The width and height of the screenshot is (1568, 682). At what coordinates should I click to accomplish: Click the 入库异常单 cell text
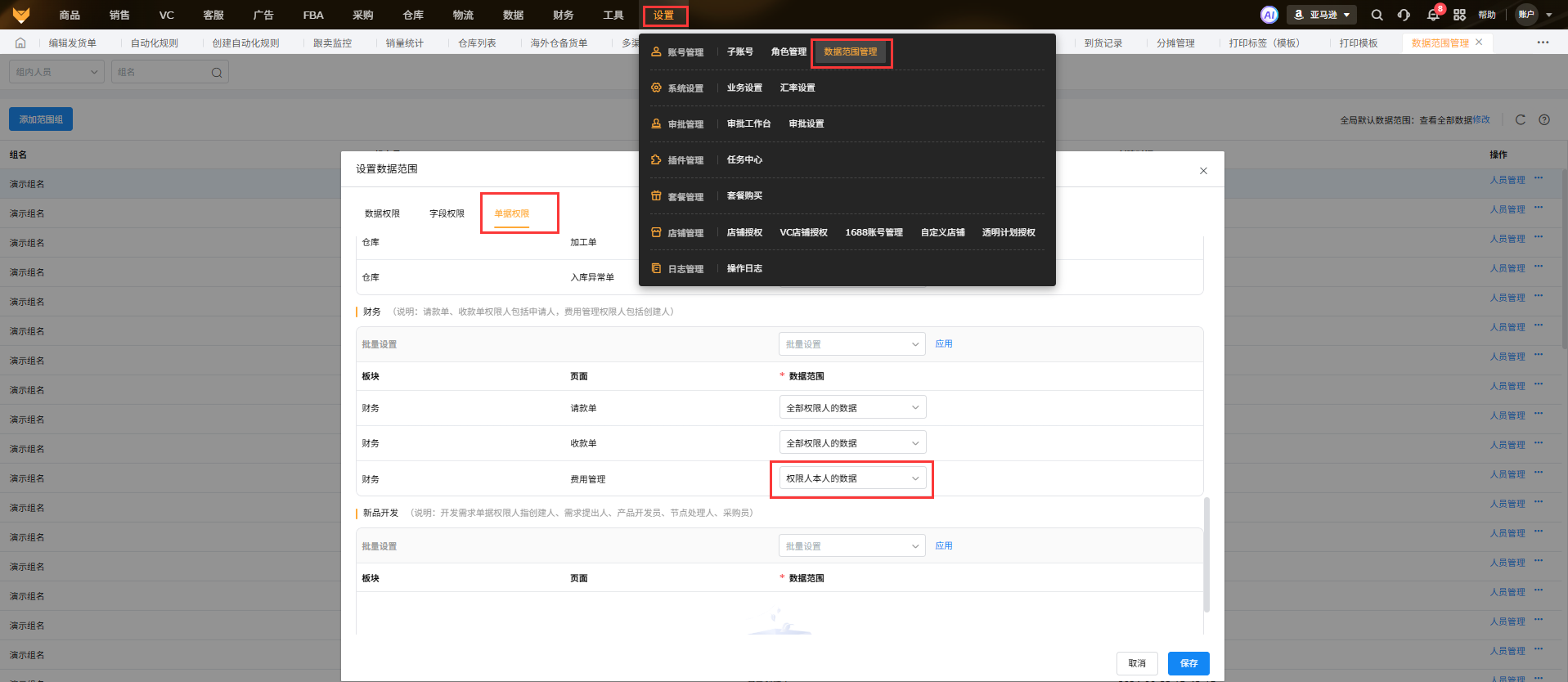tap(592, 277)
